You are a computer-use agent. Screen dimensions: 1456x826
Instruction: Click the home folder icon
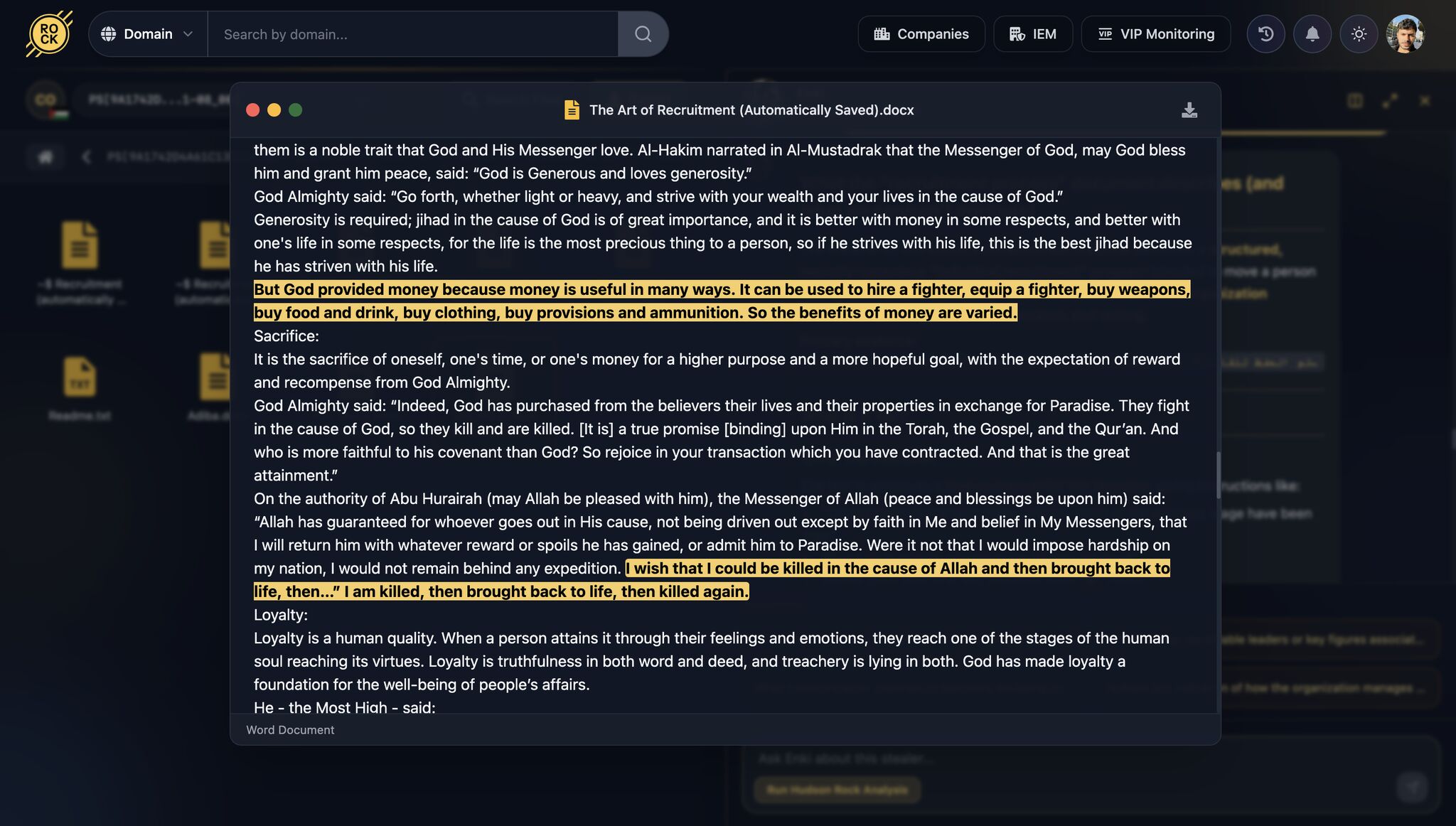coord(45,157)
